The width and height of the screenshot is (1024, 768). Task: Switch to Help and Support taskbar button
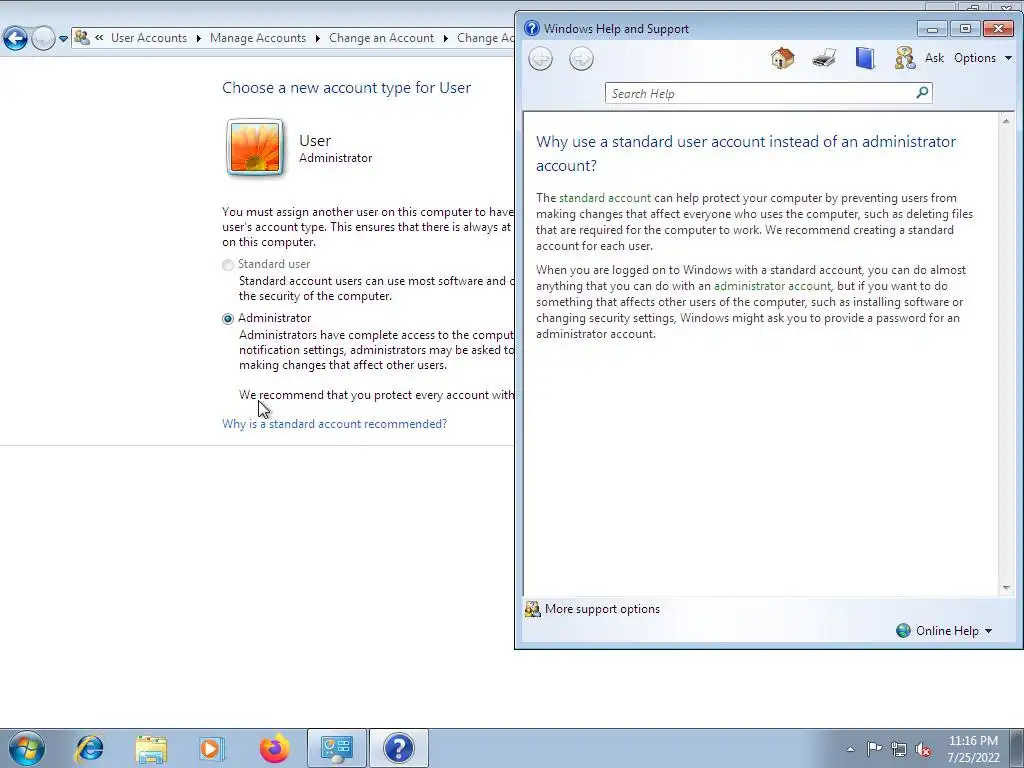coord(399,748)
